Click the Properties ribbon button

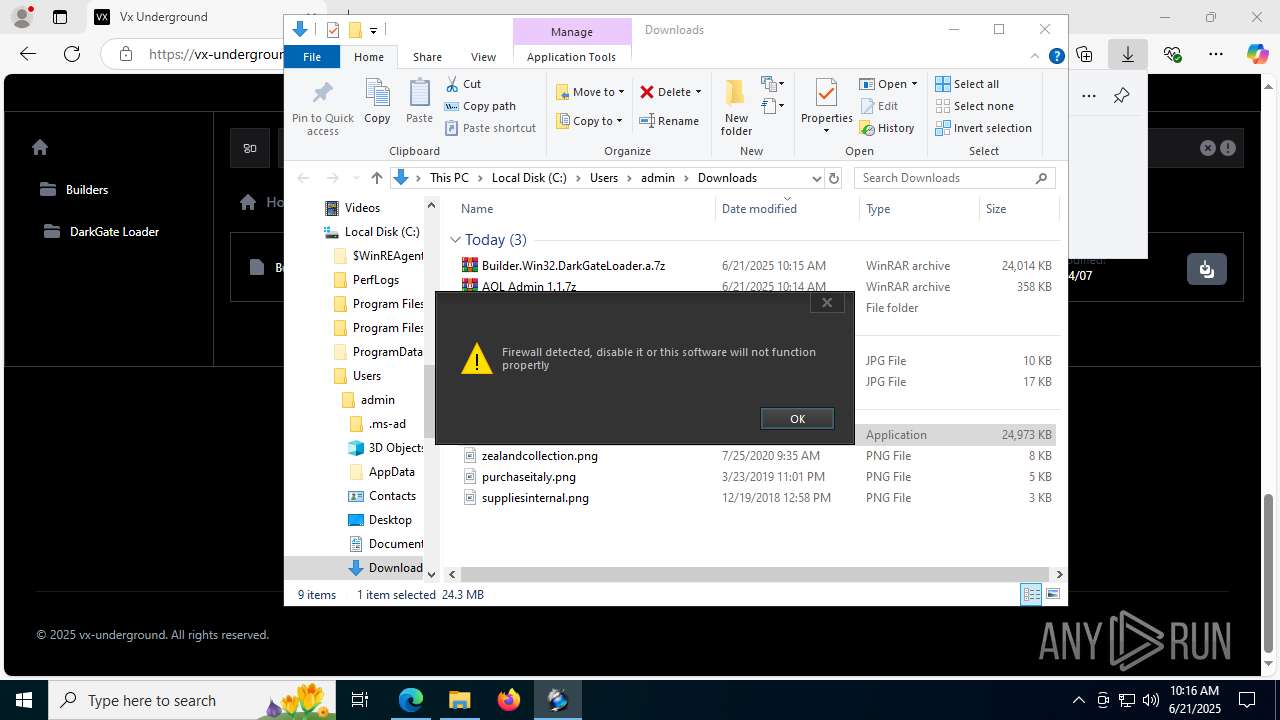[x=826, y=108]
